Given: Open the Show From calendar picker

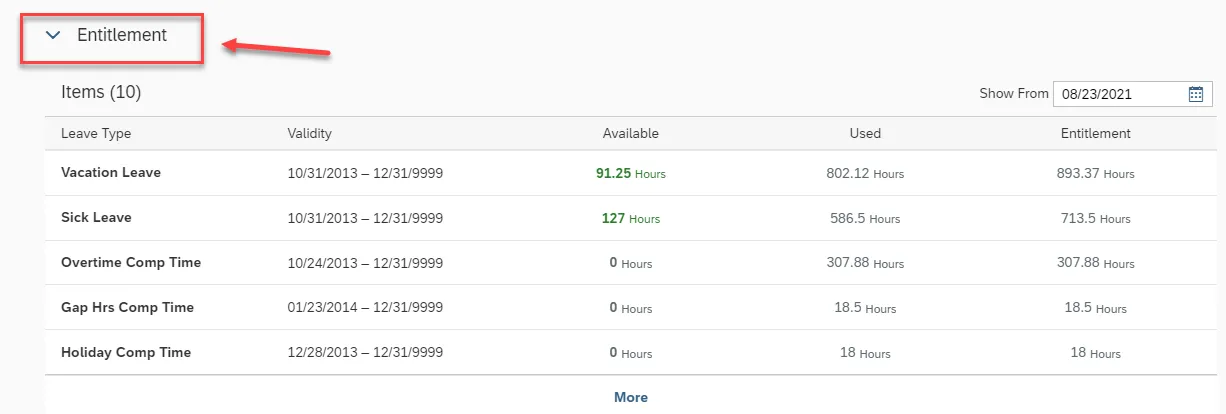Looking at the screenshot, I should 1195,94.
